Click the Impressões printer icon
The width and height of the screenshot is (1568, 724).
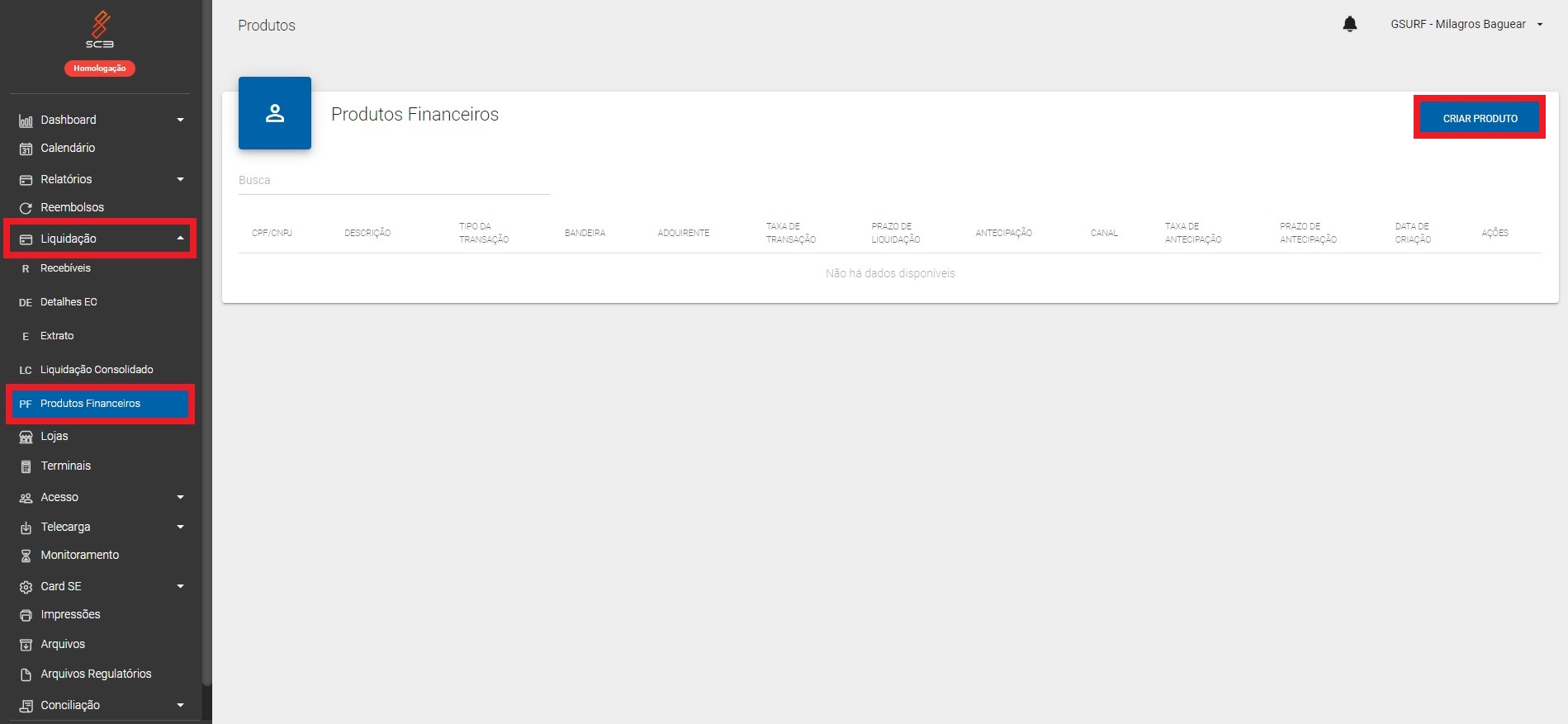26,615
